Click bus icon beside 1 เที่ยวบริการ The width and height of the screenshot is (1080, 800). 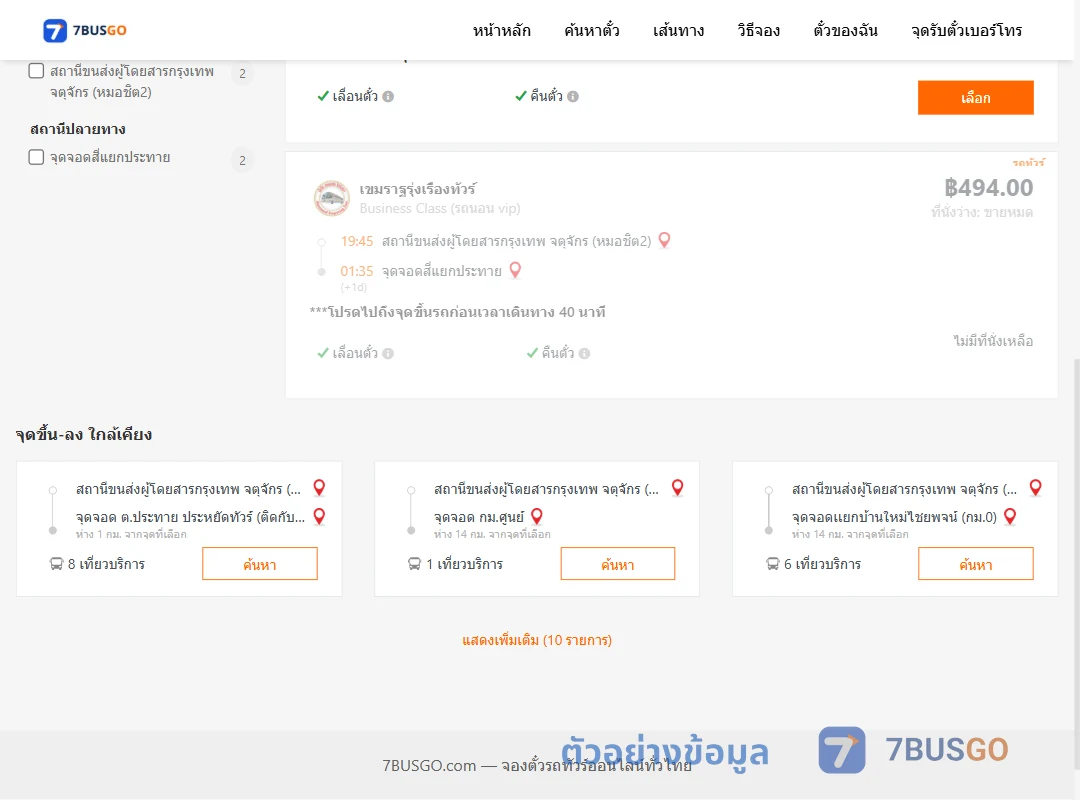tap(415, 564)
